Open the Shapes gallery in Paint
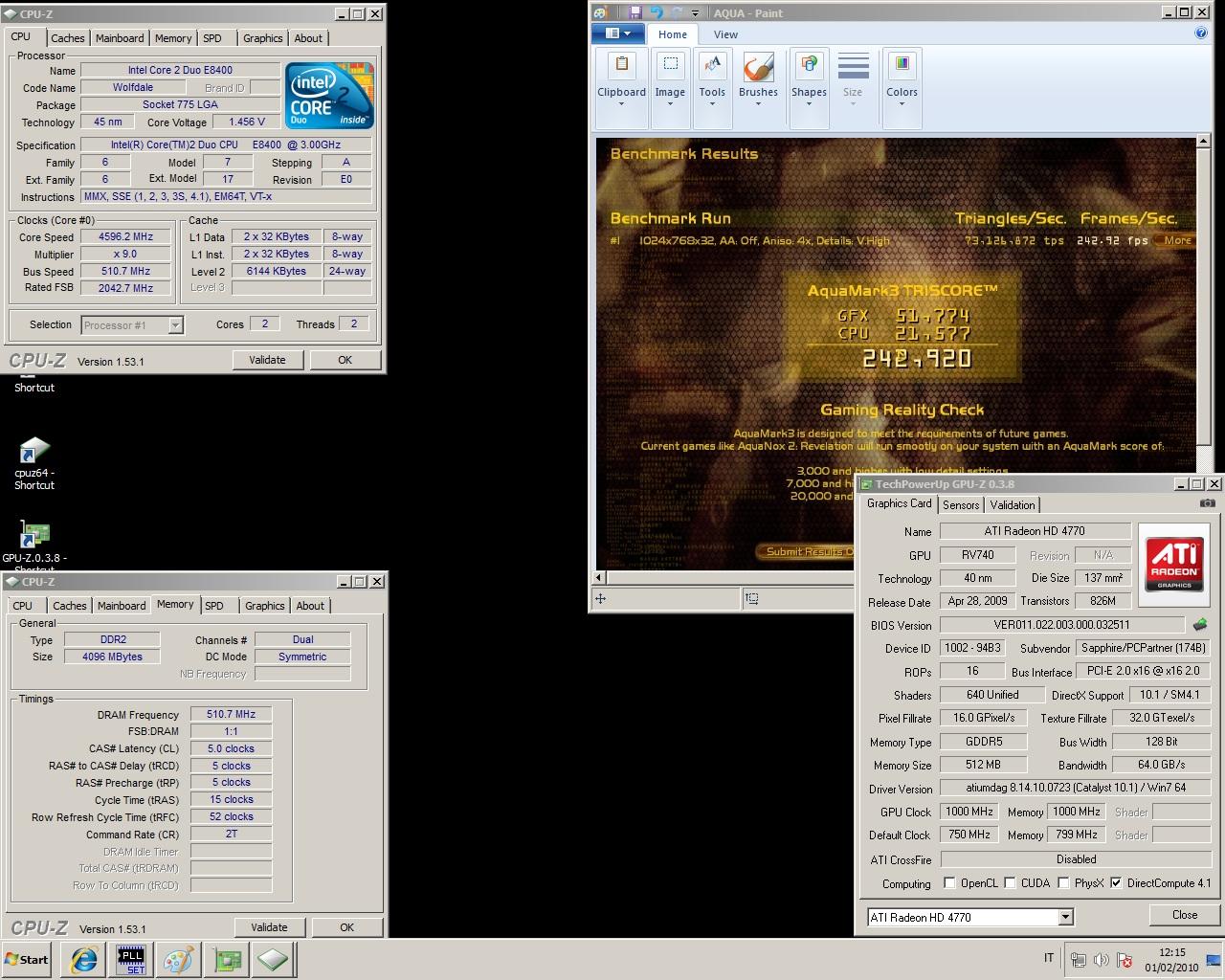The height and width of the screenshot is (980, 1225). click(809, 88)
